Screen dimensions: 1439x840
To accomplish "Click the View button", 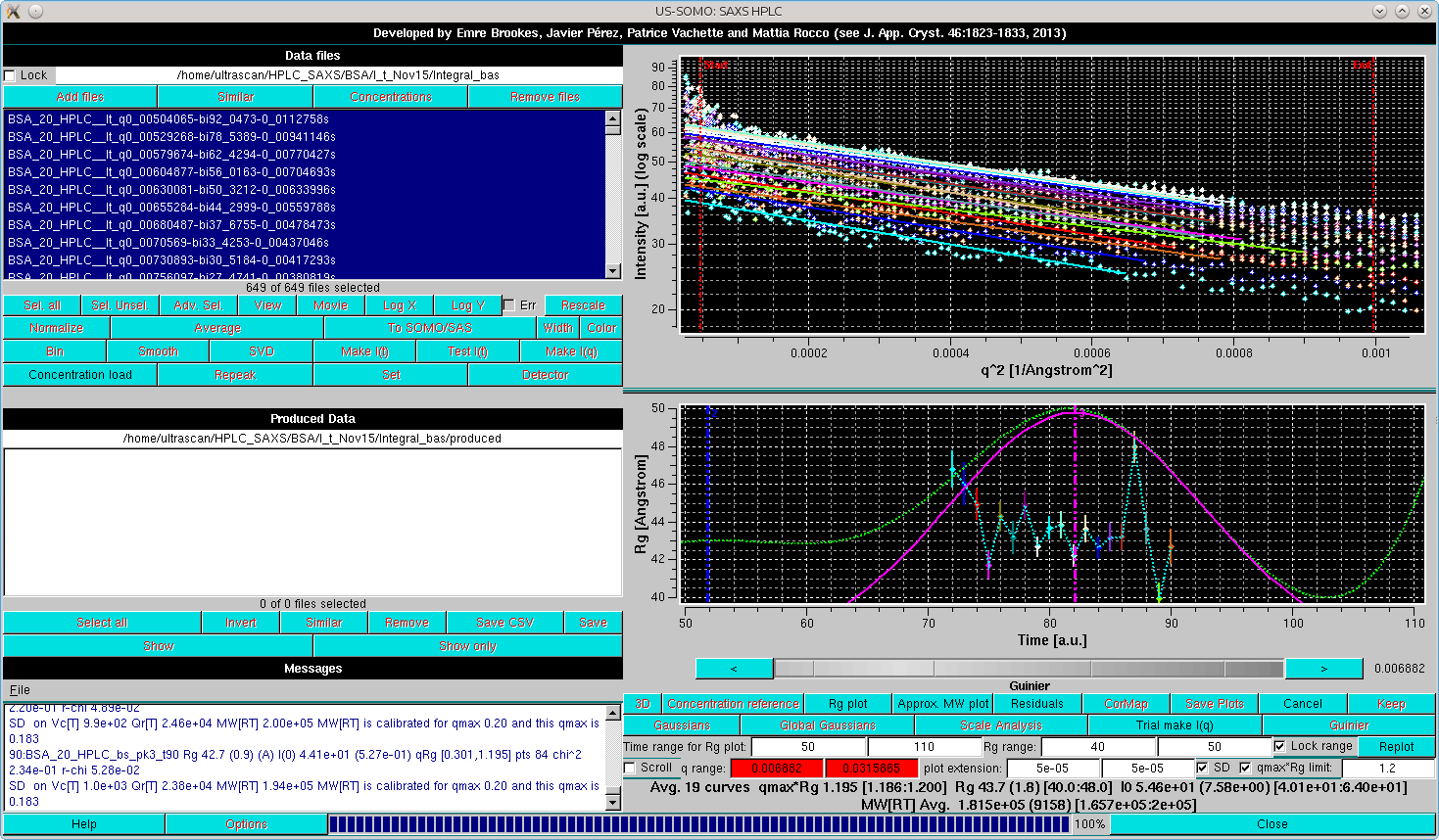I will [x=268, y=305].
